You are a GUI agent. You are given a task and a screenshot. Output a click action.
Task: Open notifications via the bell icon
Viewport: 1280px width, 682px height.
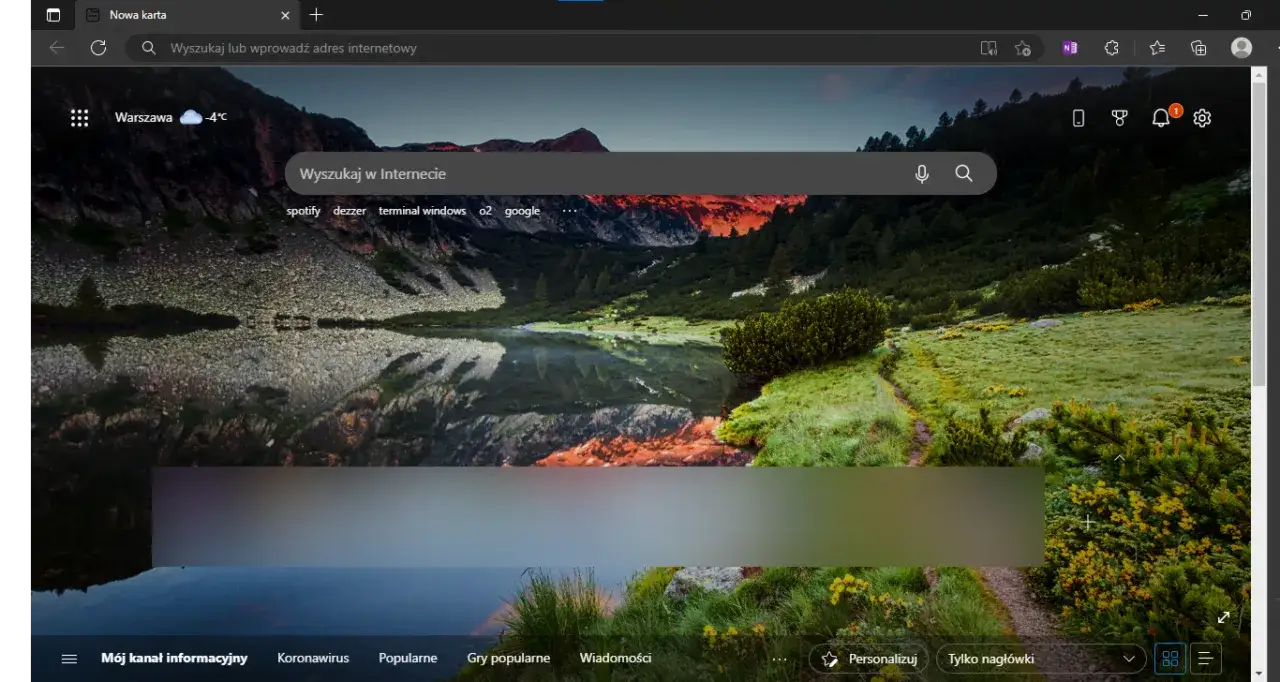[x=1161, y=117]
